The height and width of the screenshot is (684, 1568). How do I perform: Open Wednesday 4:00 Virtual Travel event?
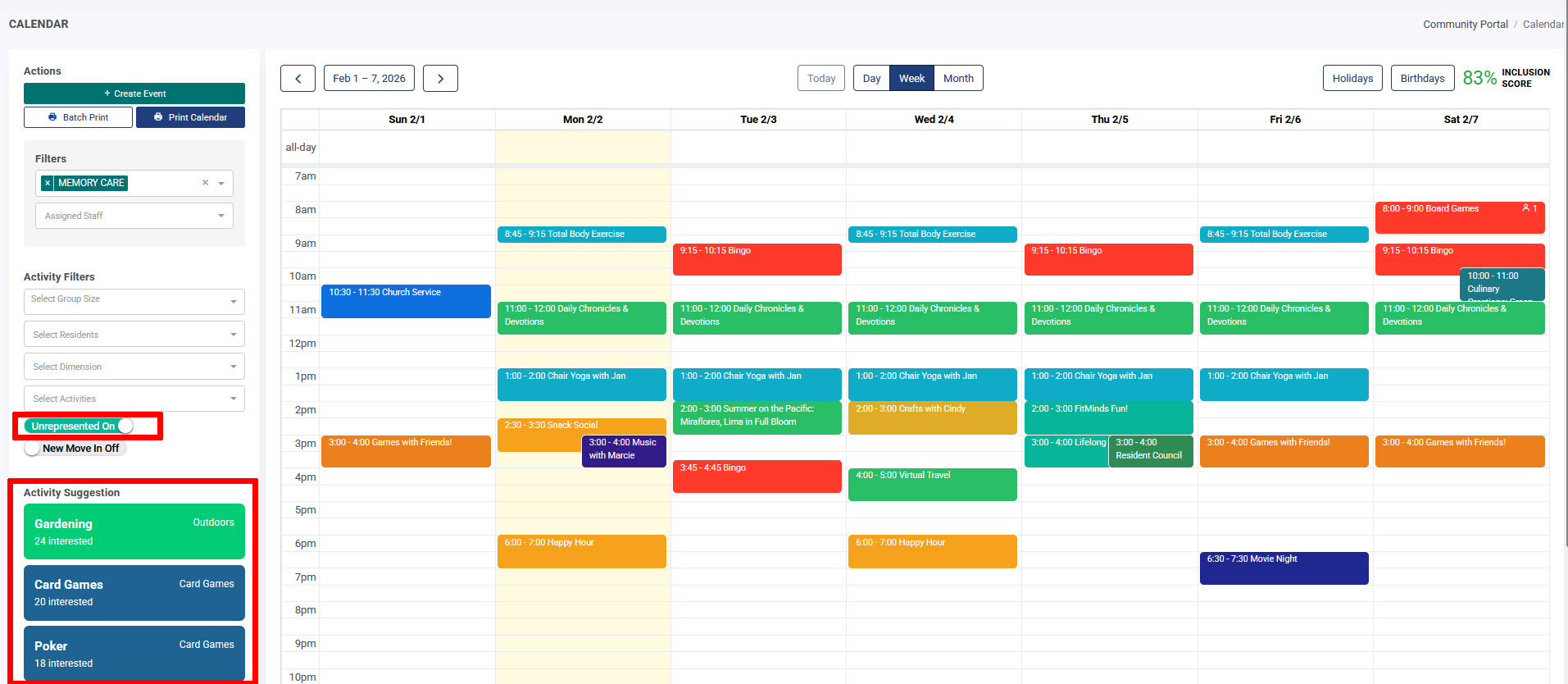(x=932, y=485)
